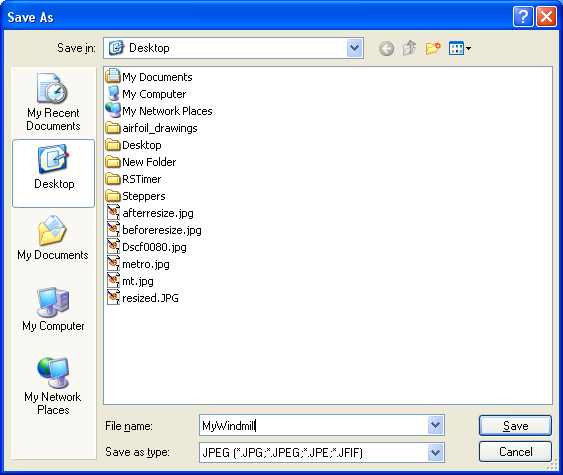
Task: Expand the Save as type dropdown
Action: [x=435, y=452]
